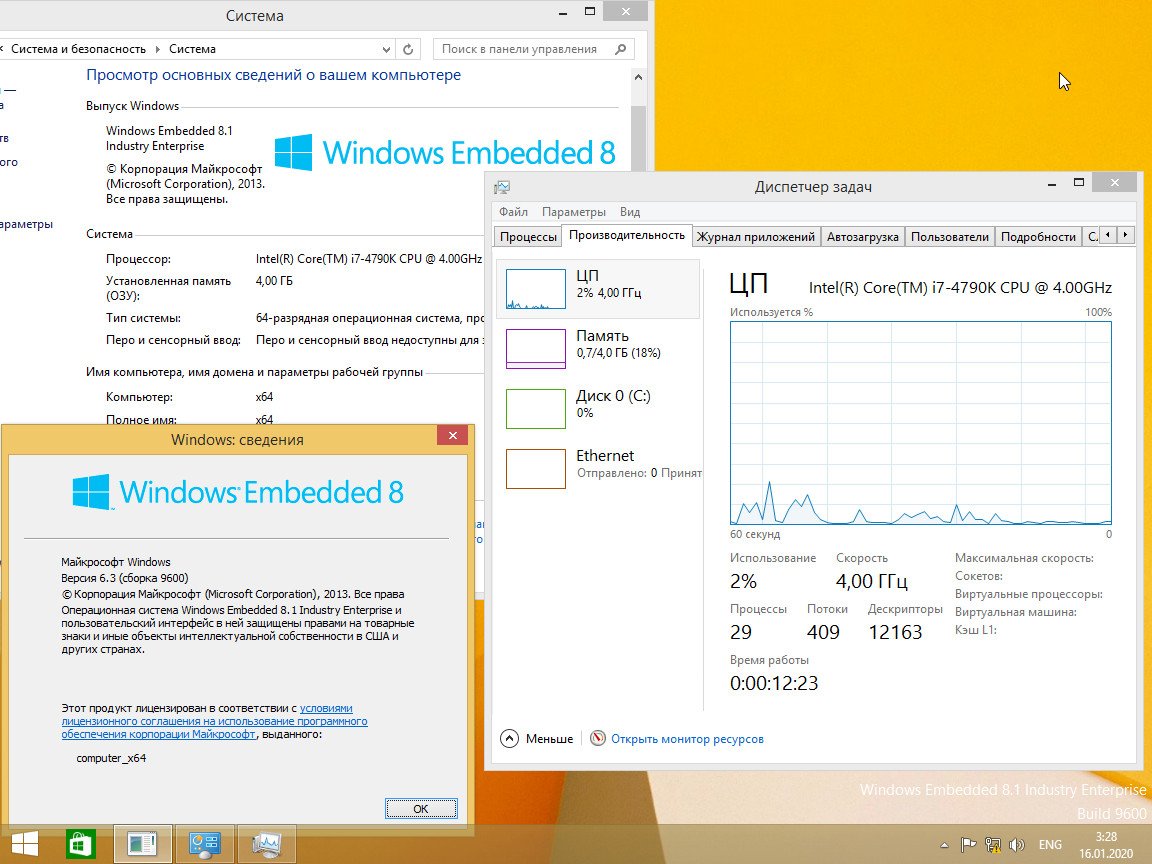Open the Параметры menu in Task Manager
The image size is (1152, 864).
click(574, 212)
